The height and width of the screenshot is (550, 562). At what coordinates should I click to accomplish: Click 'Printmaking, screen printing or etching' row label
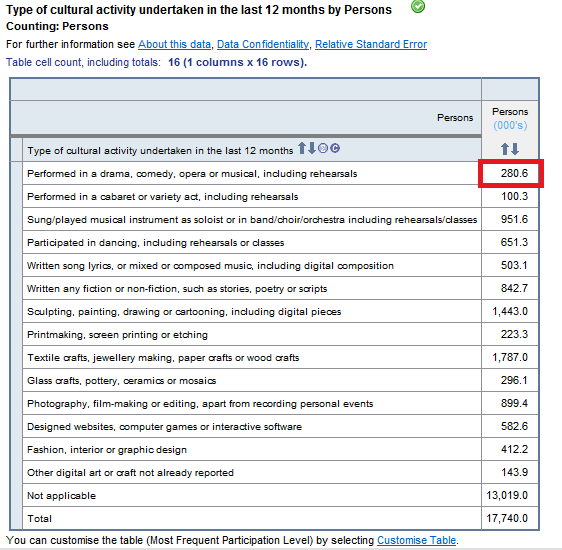point(117,335)
